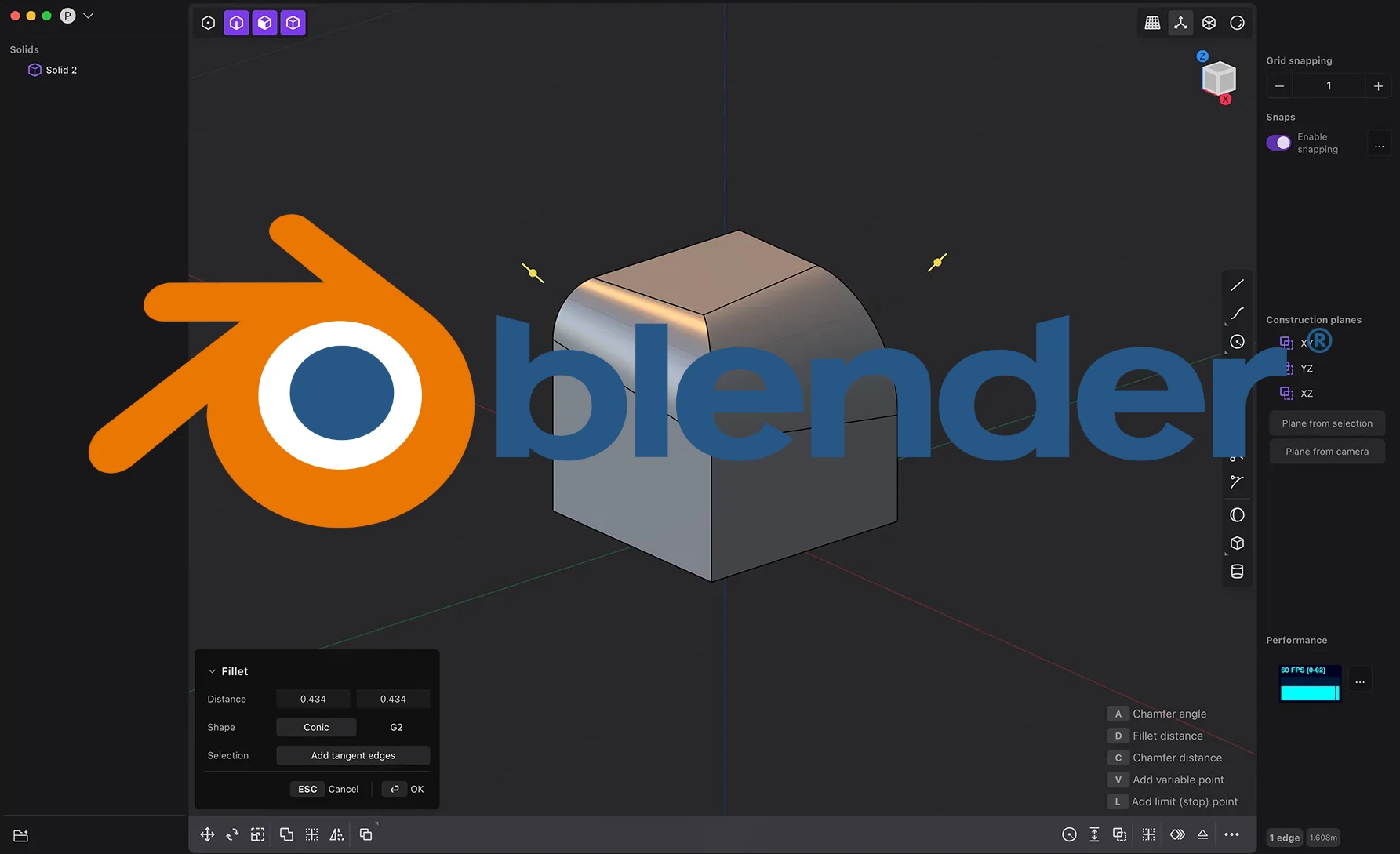
Task: Collapse the Fillet dialog
Action: pos(212,671)
